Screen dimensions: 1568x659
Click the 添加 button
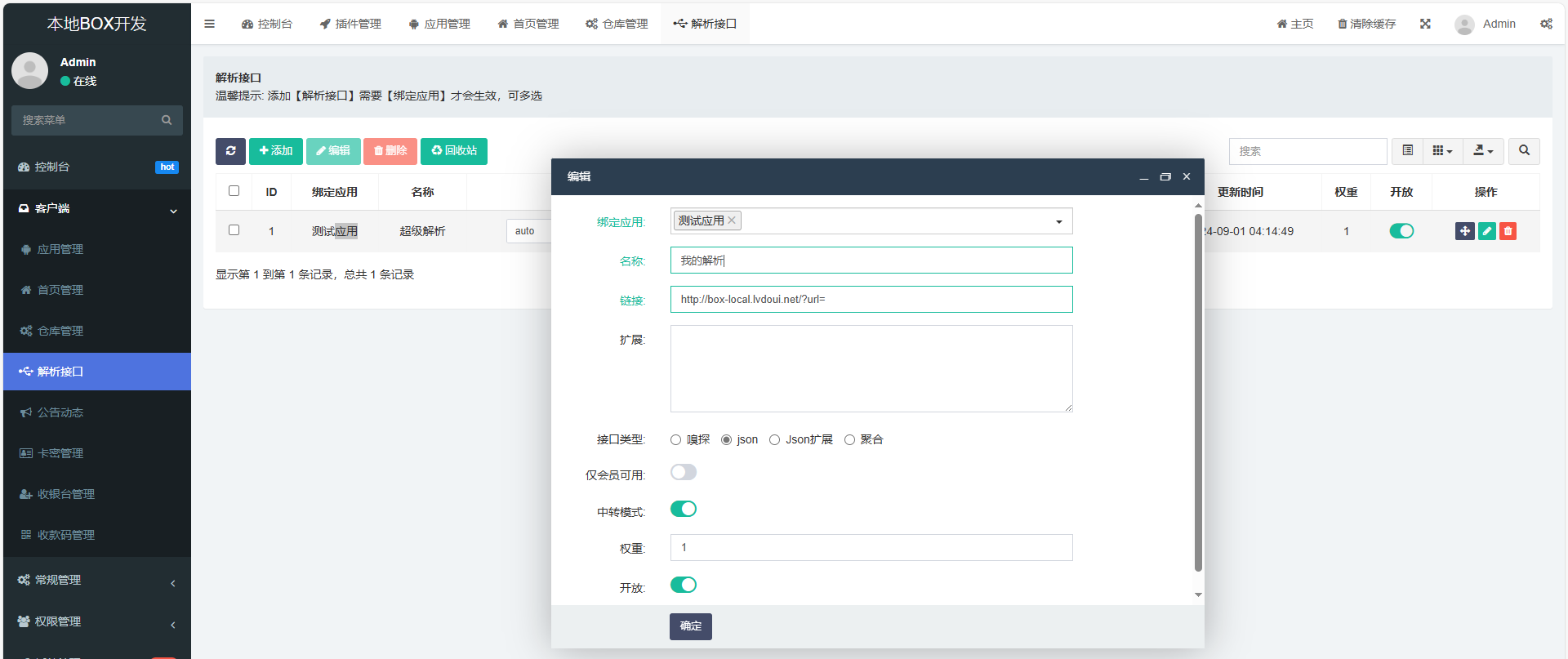(x=276, y=151)
